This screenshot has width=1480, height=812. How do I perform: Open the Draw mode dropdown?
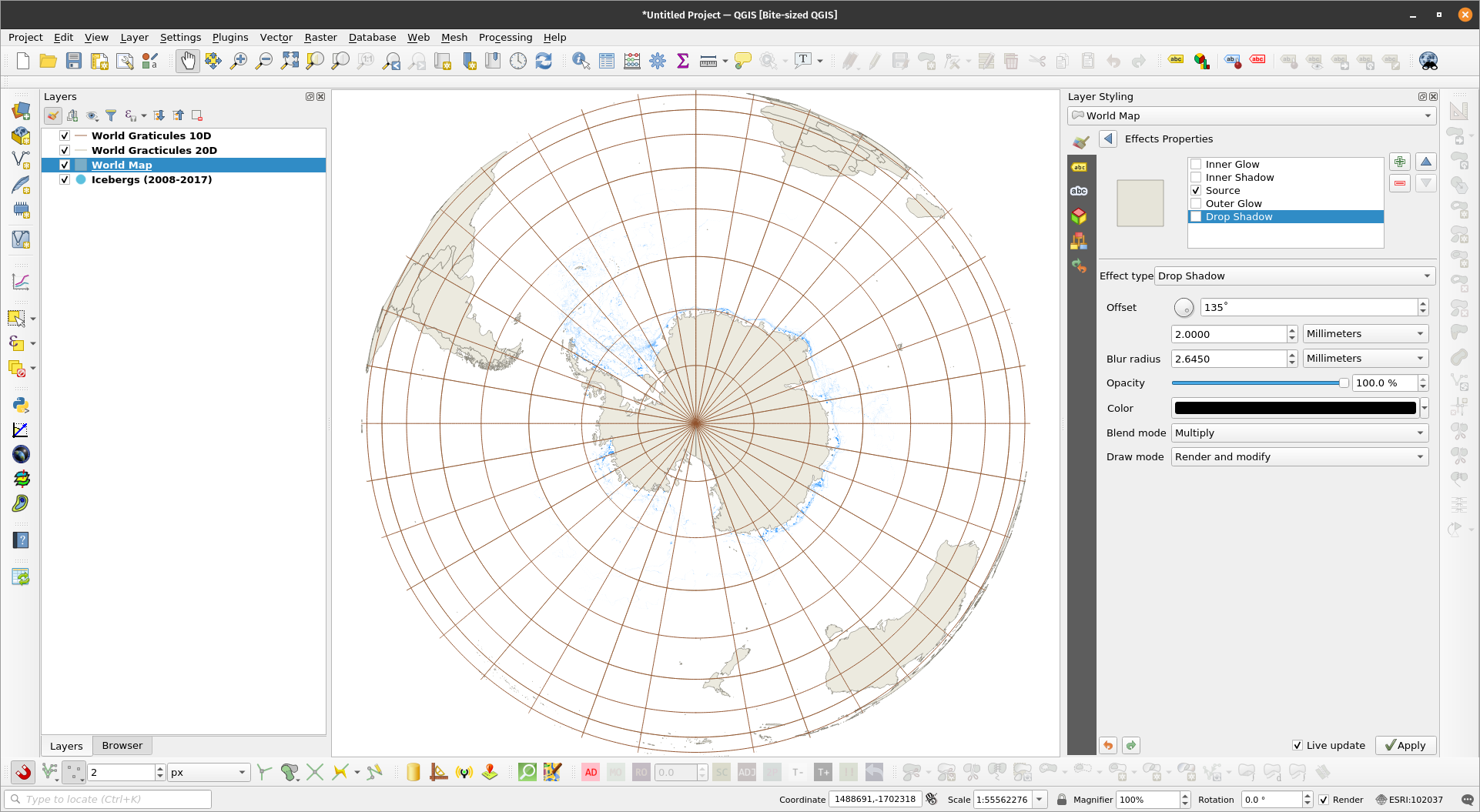(x=1299, y=457)
